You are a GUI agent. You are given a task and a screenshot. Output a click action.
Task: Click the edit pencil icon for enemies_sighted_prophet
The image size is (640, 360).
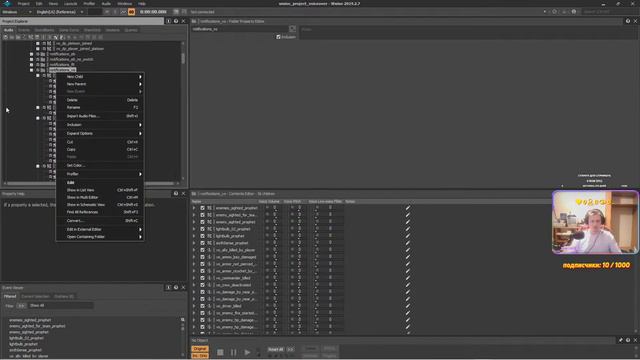[x=407, y=208]
